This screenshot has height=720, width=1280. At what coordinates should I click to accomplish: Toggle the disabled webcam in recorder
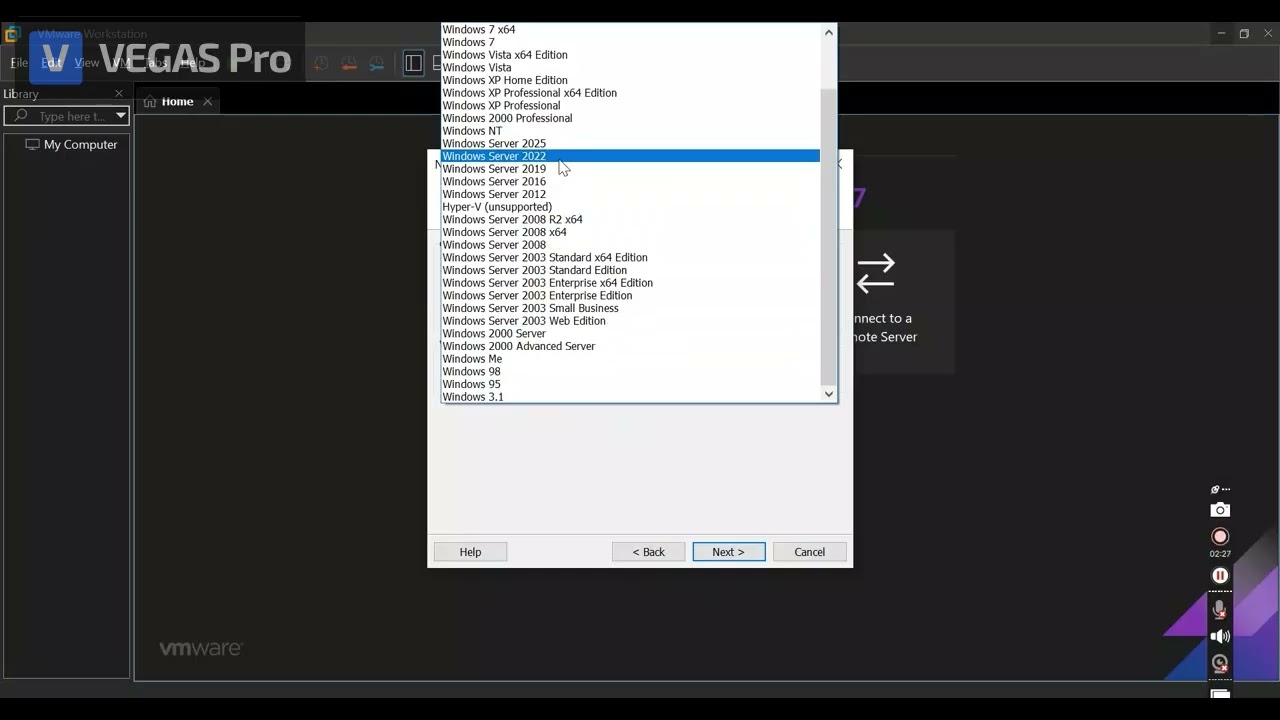[x=1220, y=663]
